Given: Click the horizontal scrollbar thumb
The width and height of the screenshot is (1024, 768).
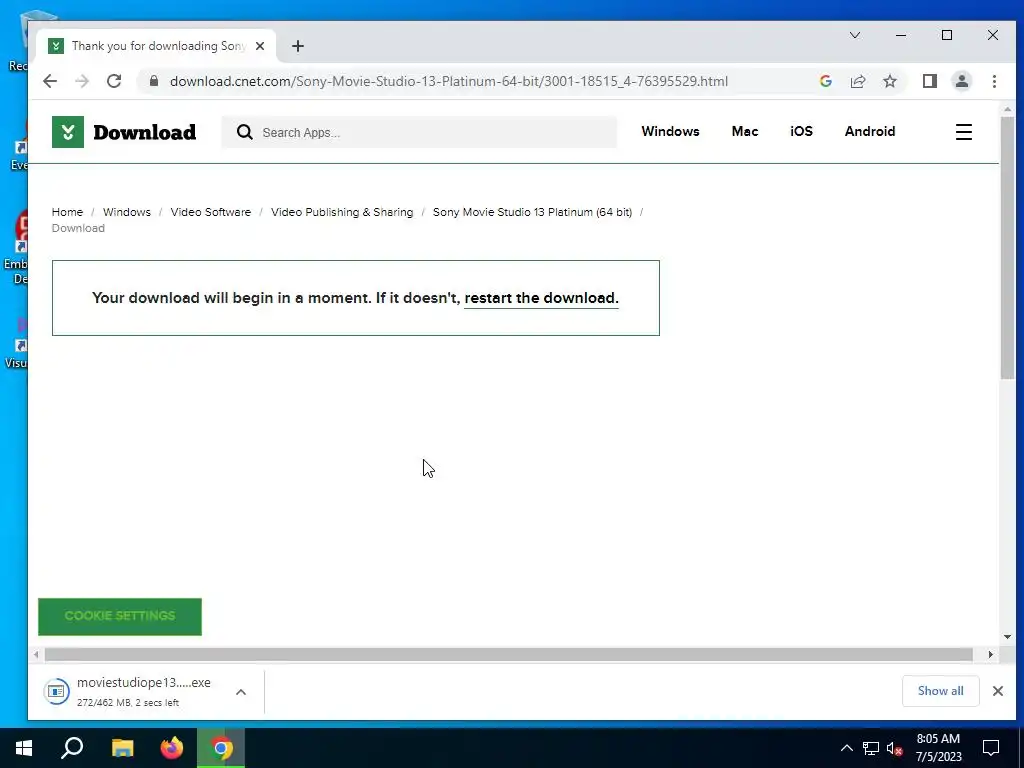Looking at the screenshot, I should (509, 654).
